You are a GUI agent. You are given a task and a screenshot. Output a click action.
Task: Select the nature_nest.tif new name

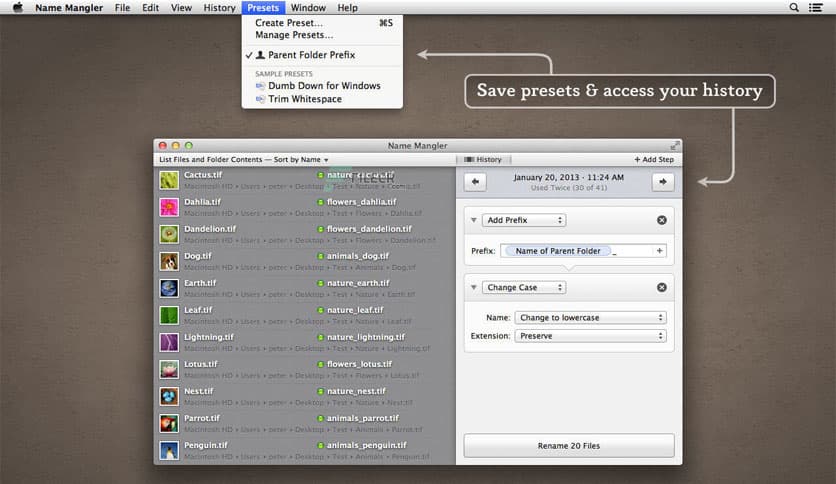point(356,391)
